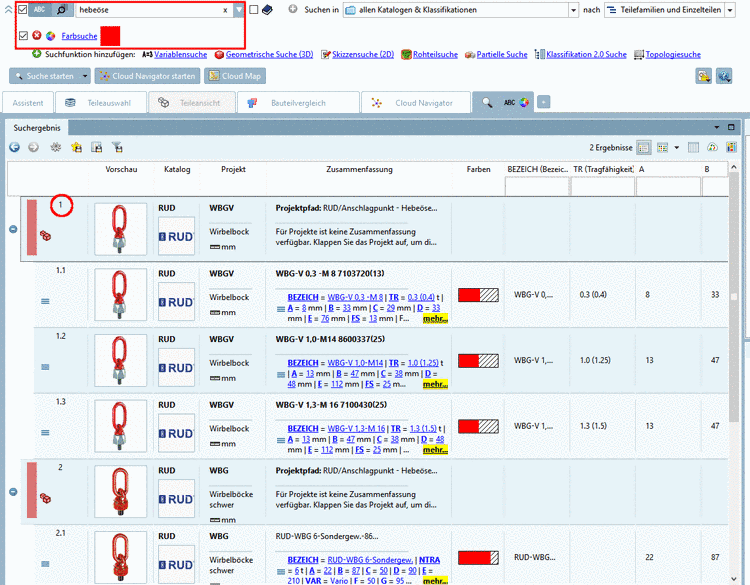The height and width of the screenshot is (585, 750).
Task: Click red color bar of WBG-V 1,3-M 16
Action: (x=478, y=426)
